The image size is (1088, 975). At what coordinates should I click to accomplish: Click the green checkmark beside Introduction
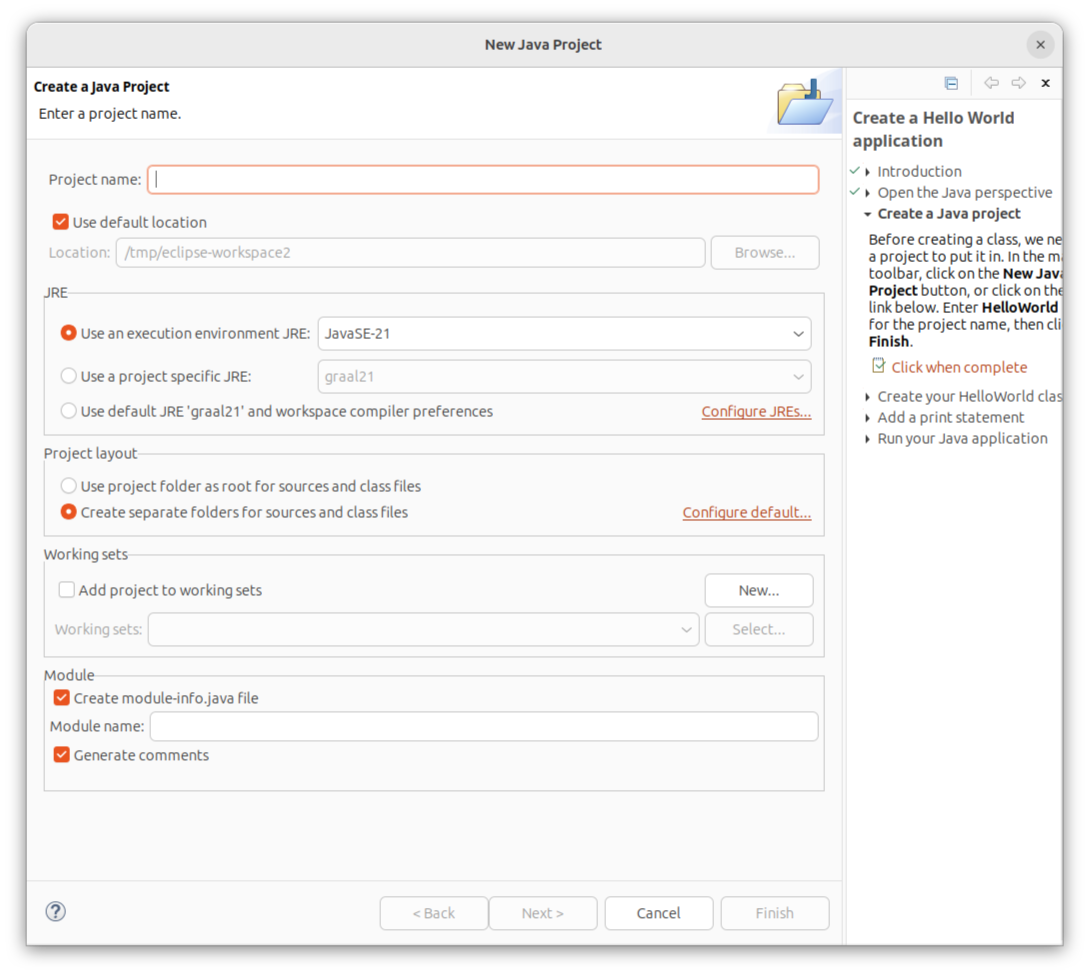855,171
